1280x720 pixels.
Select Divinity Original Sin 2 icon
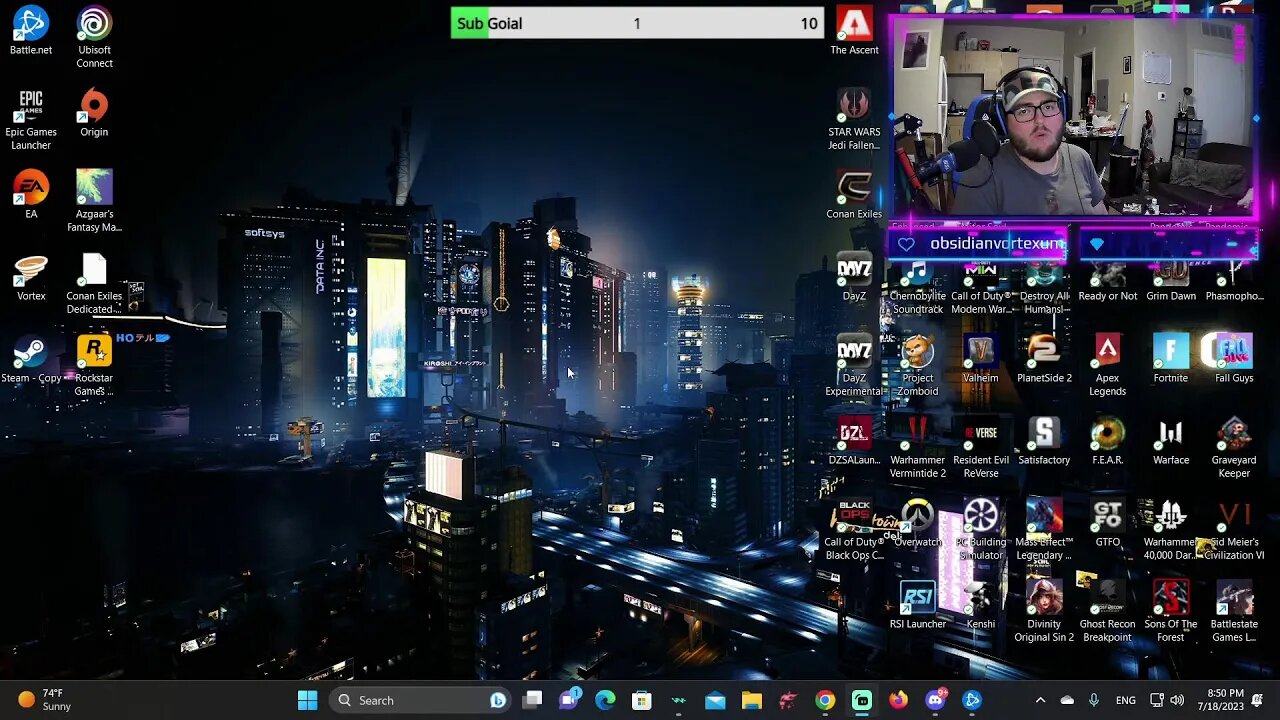1044,612
